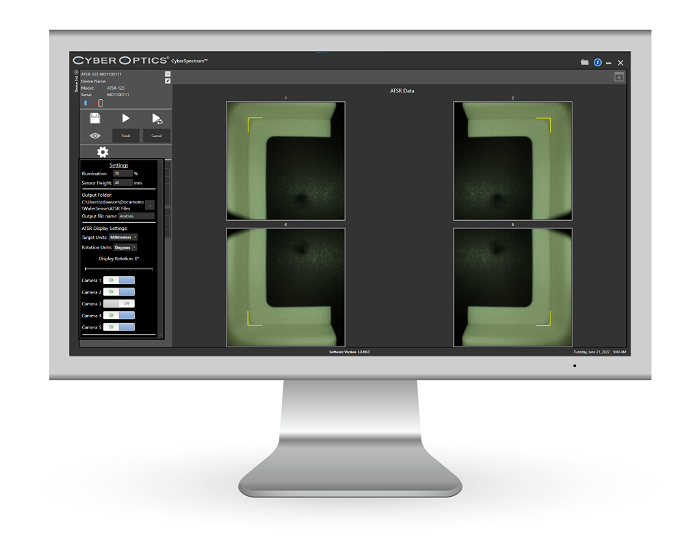Image resolution: width=700 pixels, height=545 pixels.
Task: Click the Bluetooth status icon
Action: [x=85, y=101]
